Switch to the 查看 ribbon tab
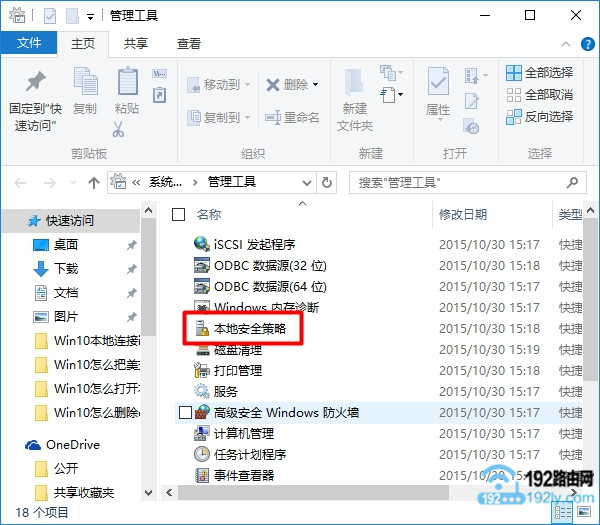600x525 pixels. 189,44
